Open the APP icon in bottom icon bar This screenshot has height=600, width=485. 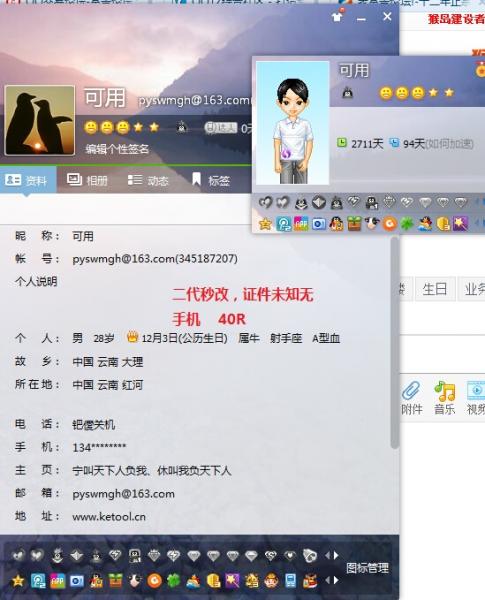57,581
